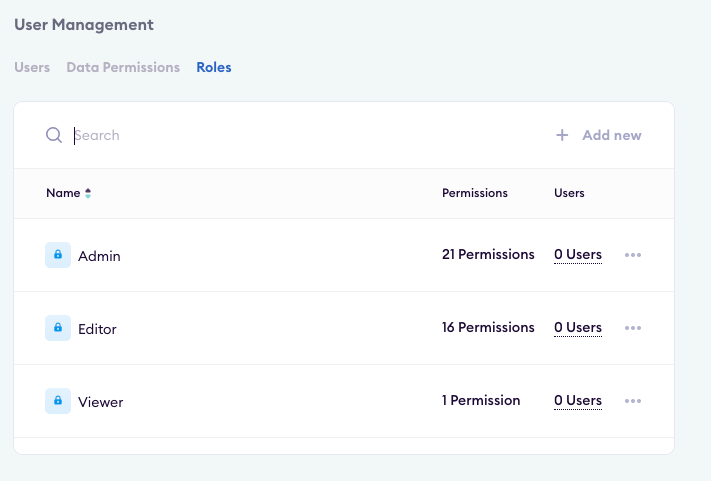Switch to the Data Permissions tab
The height and width of the screenshot is (481, 711).
123,67
